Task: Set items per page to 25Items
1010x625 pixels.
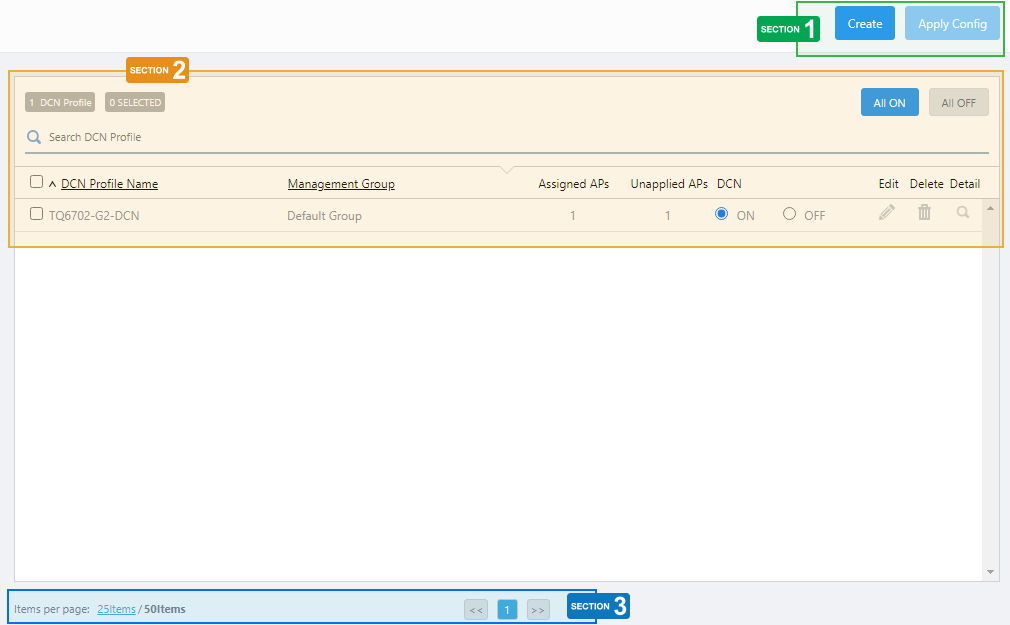Action: click(116, 609)
